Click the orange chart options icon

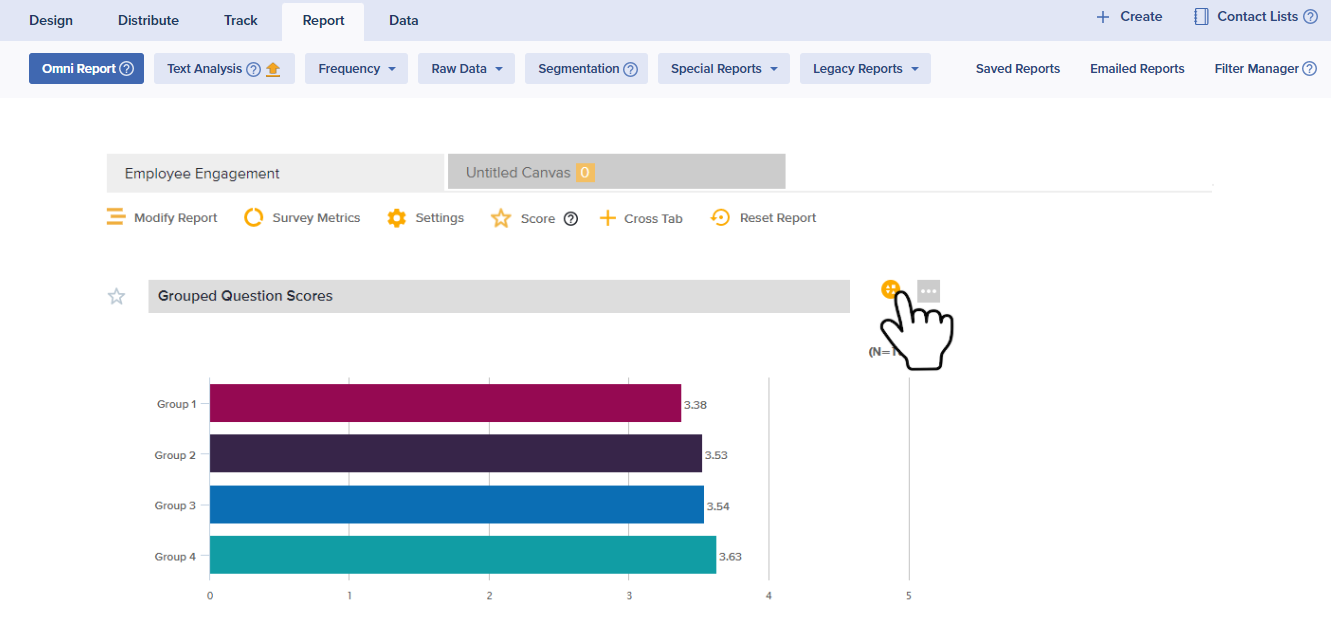tap(890, 290)
